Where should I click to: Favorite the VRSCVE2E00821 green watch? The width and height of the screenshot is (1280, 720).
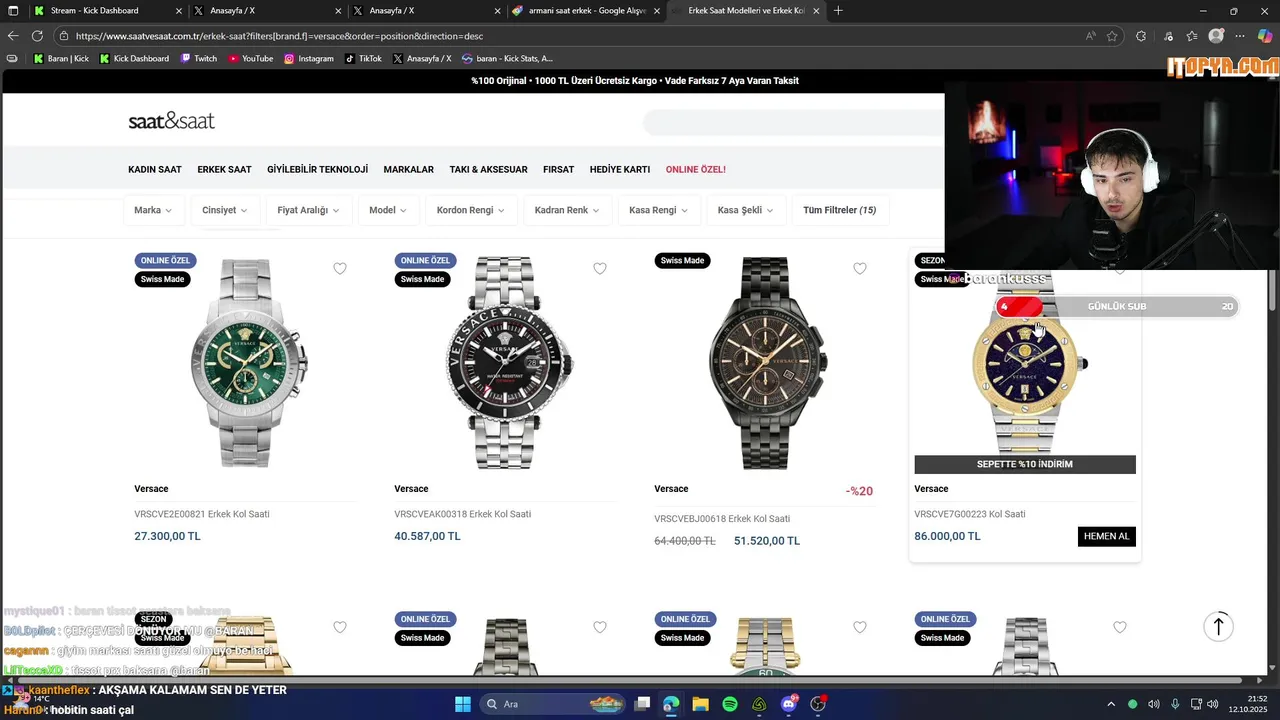340,268
